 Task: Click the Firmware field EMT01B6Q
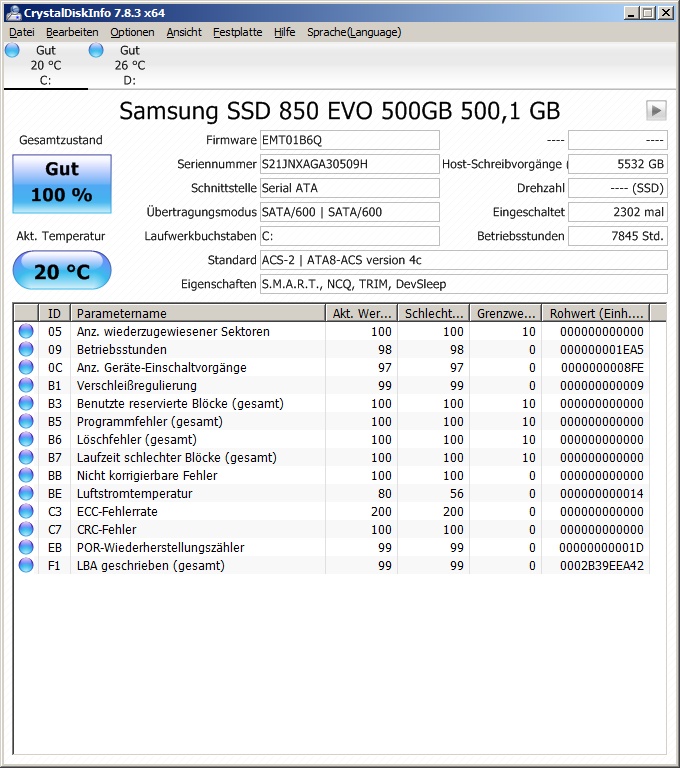click(350, 140)
